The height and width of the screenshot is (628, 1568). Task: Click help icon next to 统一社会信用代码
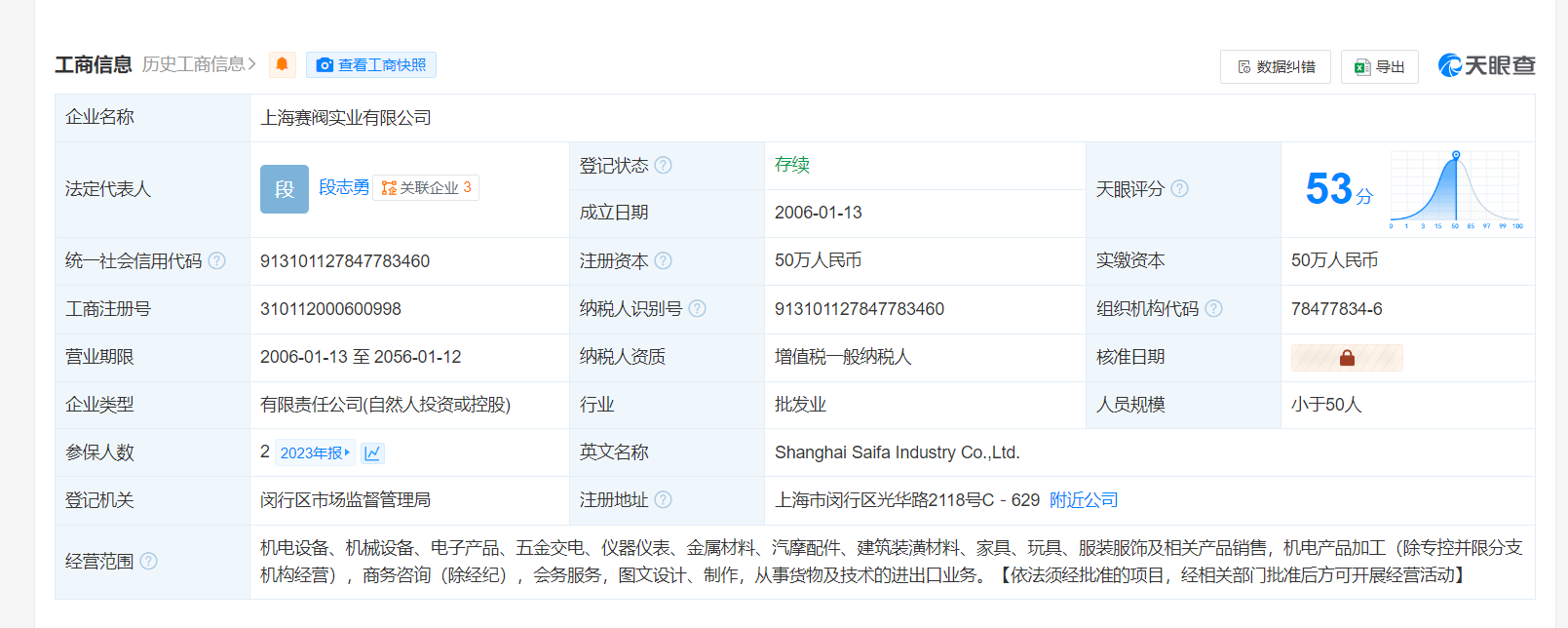click(x=216, y=260)
